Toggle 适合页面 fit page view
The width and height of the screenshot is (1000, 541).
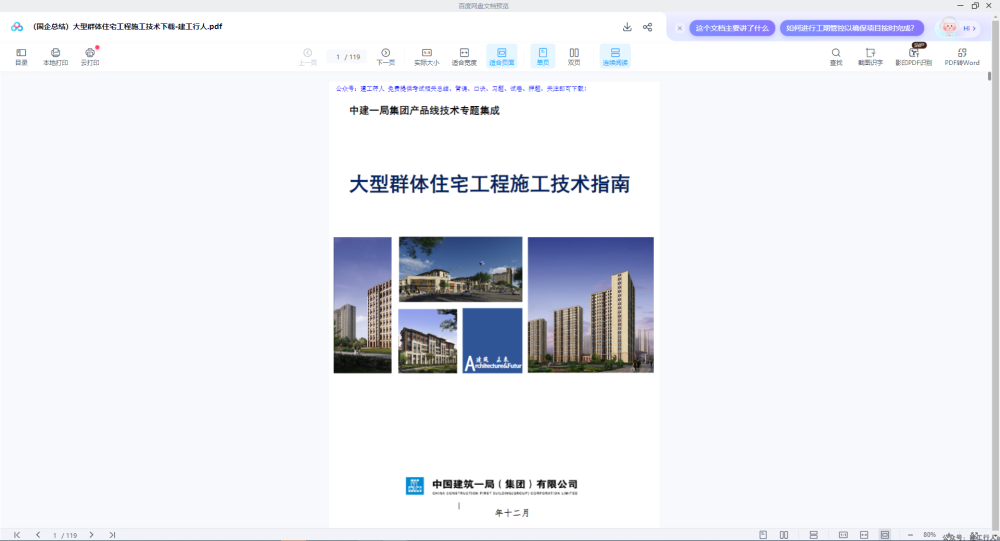coord(501,56)
